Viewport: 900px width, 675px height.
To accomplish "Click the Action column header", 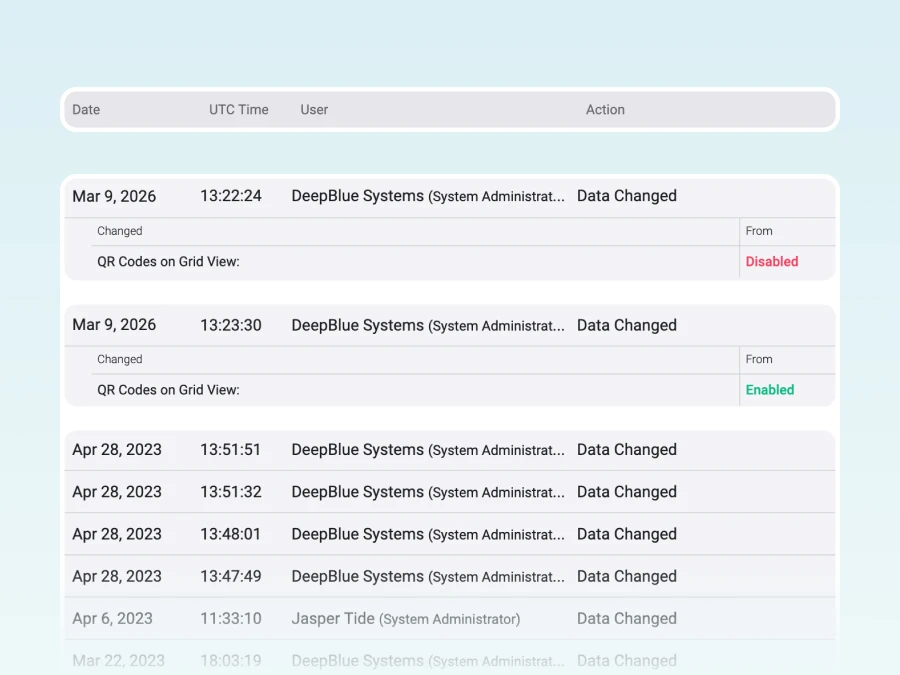I will click(605, 110).
